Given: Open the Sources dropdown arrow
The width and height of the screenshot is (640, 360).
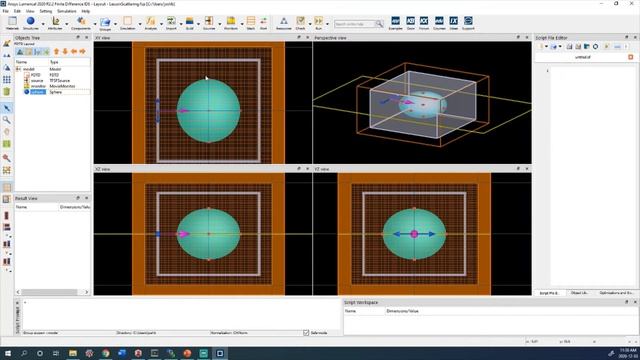Looking at the screenshot, I should pyautogui.click(x=220, y=24).
